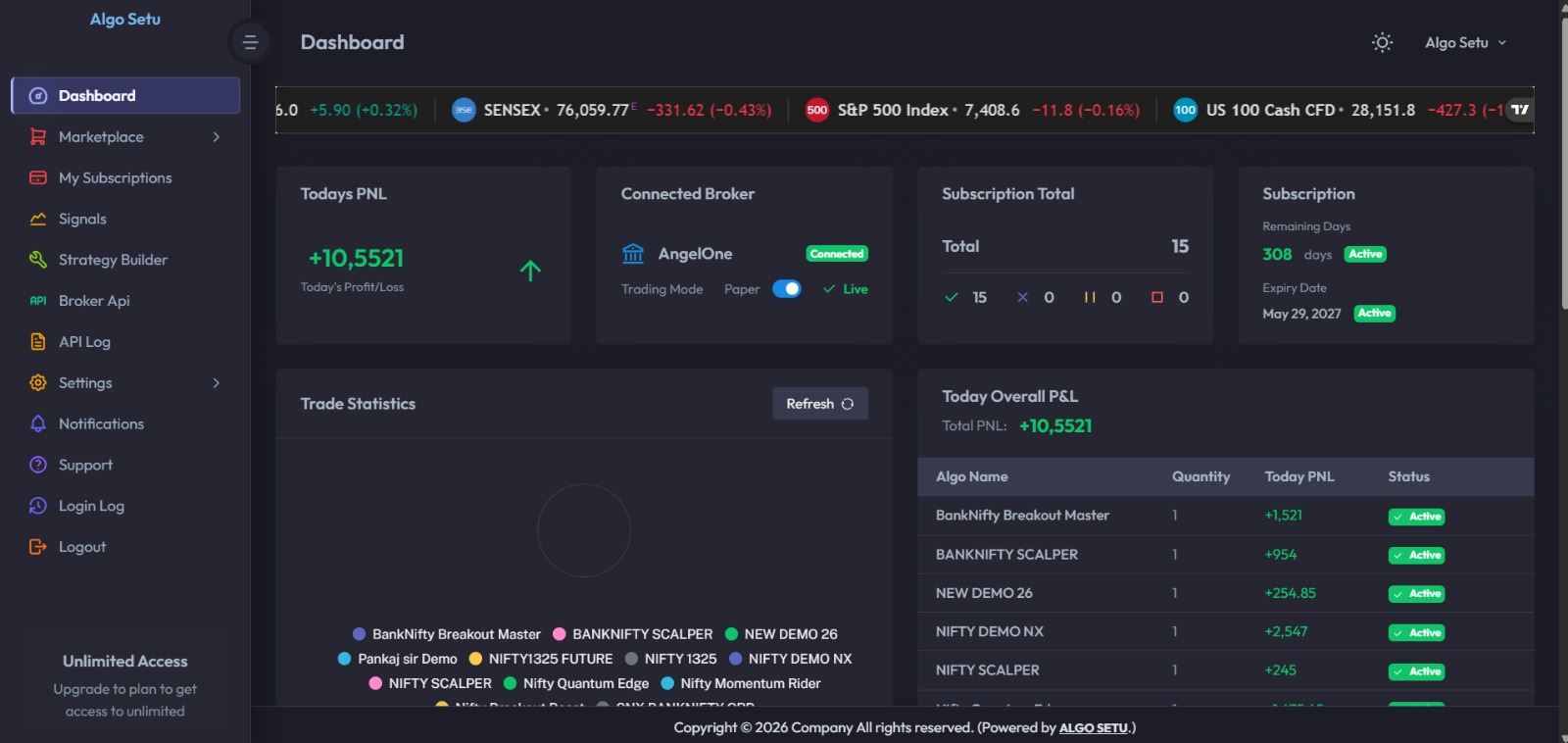
Task: Click the Broker Api icon
Action: tap(38, 301)
